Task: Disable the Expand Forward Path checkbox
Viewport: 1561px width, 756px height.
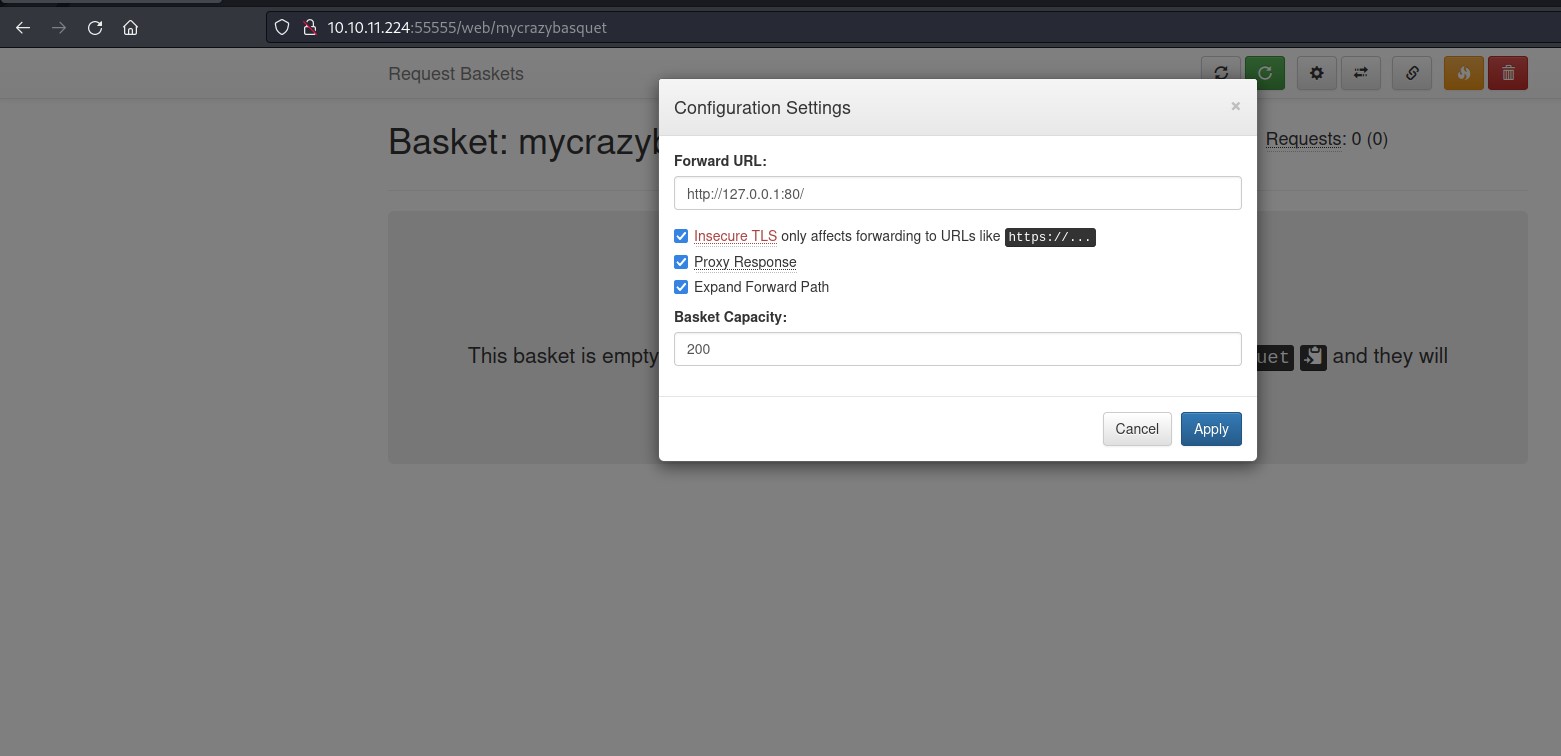Action: pyautogui.click(x=681, y=287)
